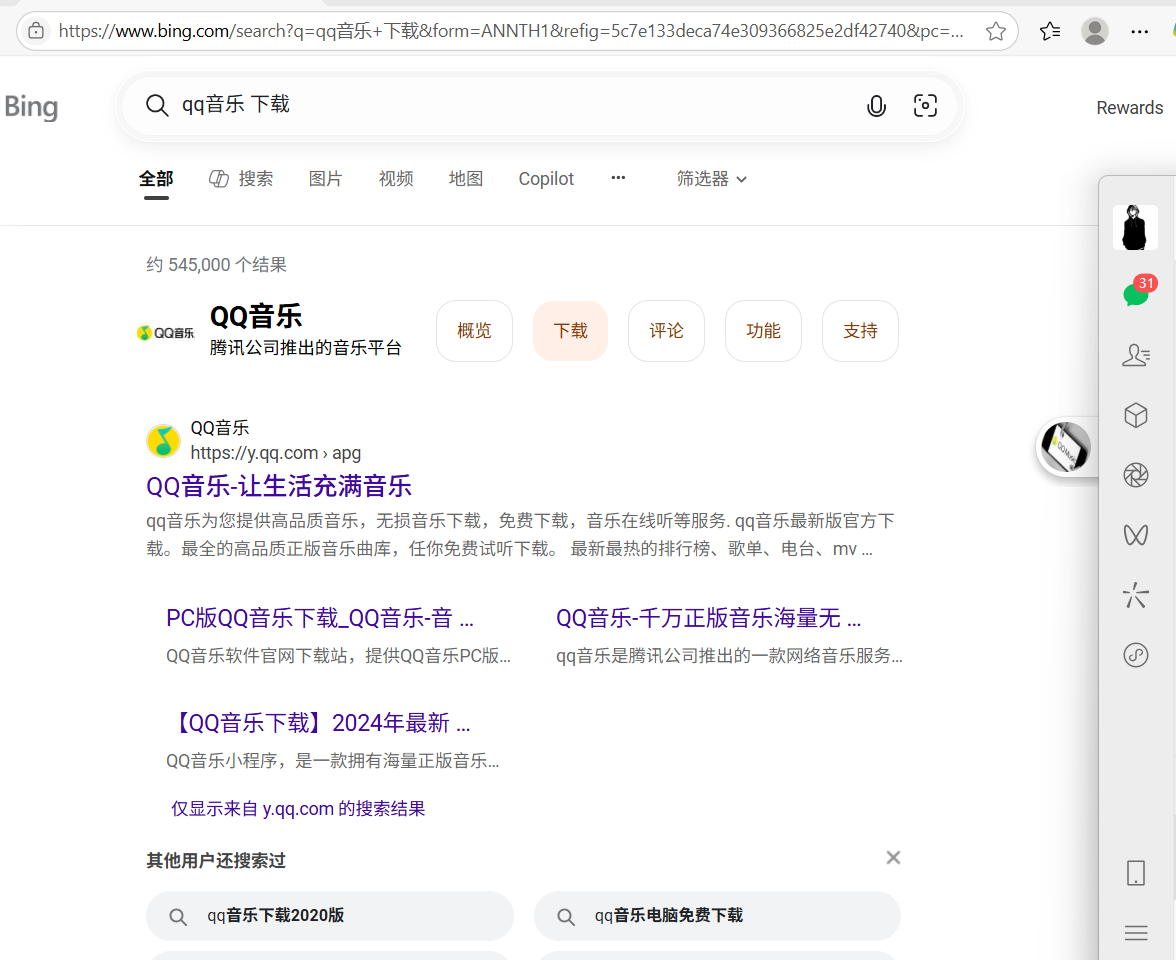Click the QQ音乐 logo beside the entity title
The image size is (1176, 960).
[166, 332]
